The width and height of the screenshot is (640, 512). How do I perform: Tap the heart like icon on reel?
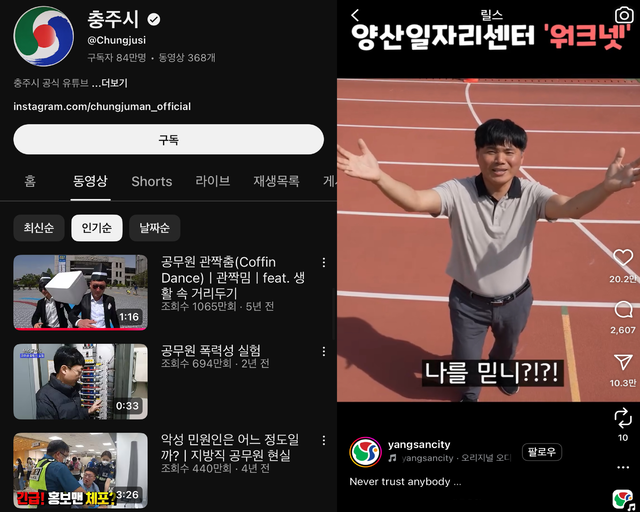coord(623,259)
